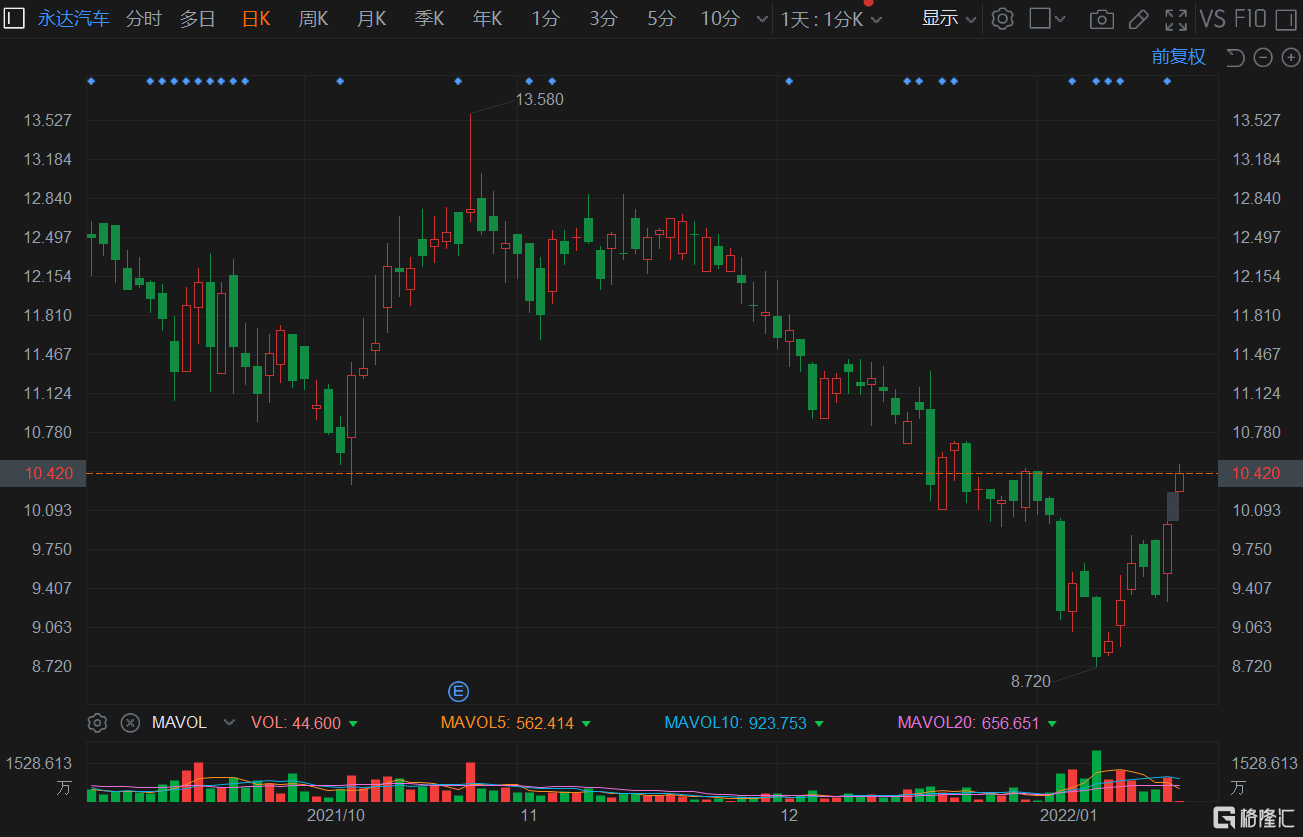
Task: Open the 1天:1分K period dropdown
Action: (831, 18)
